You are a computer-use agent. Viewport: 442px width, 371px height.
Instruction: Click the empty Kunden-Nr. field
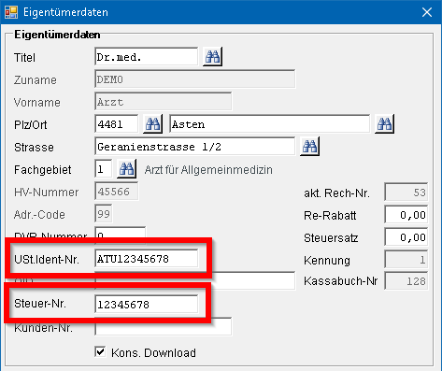click(163, 327)
